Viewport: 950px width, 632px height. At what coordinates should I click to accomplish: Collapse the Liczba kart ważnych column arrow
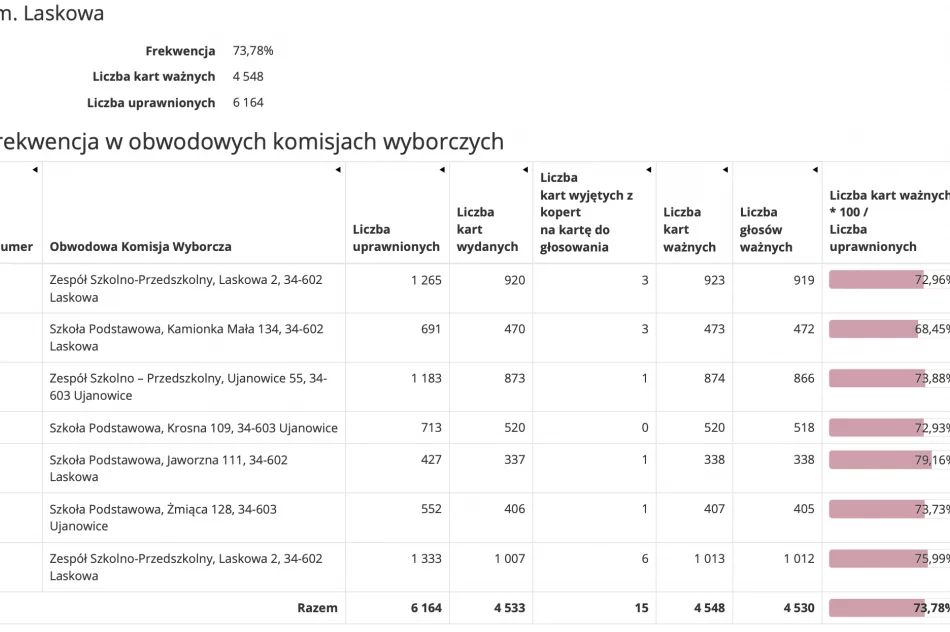tap(726, 169)
